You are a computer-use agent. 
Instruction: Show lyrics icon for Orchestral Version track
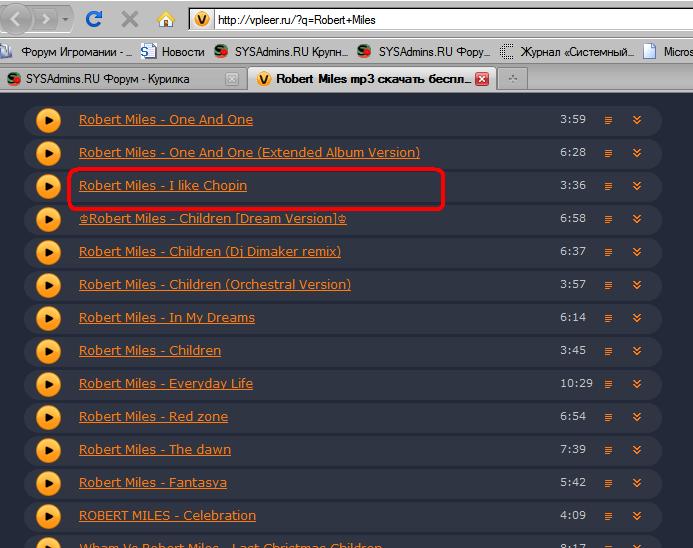[x=608, y=285]
